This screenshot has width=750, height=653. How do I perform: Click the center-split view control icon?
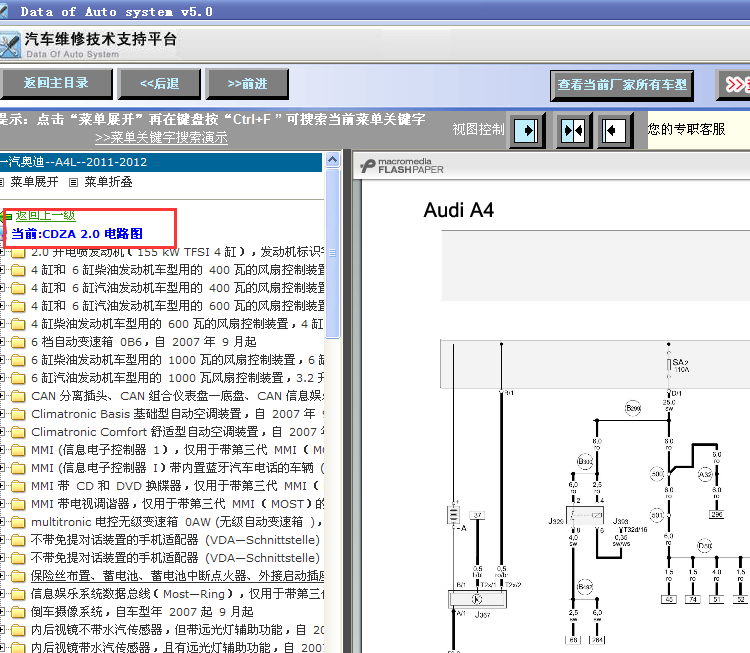coord(574,131)
